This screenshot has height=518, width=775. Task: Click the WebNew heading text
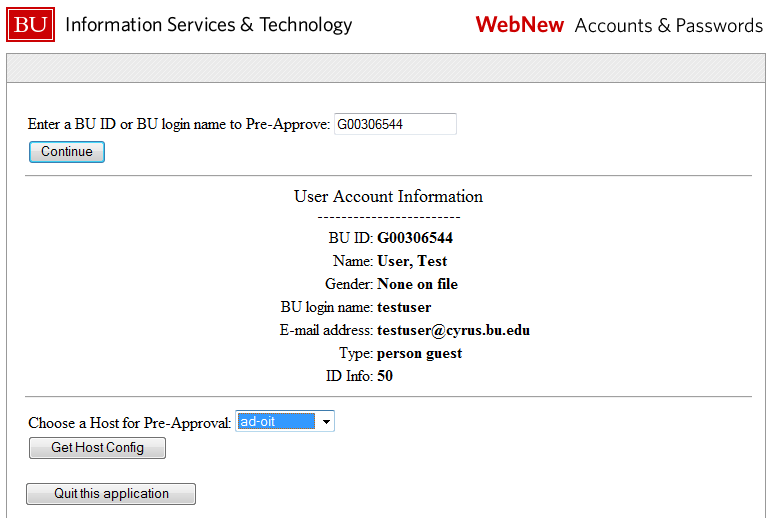coord(519,25)
